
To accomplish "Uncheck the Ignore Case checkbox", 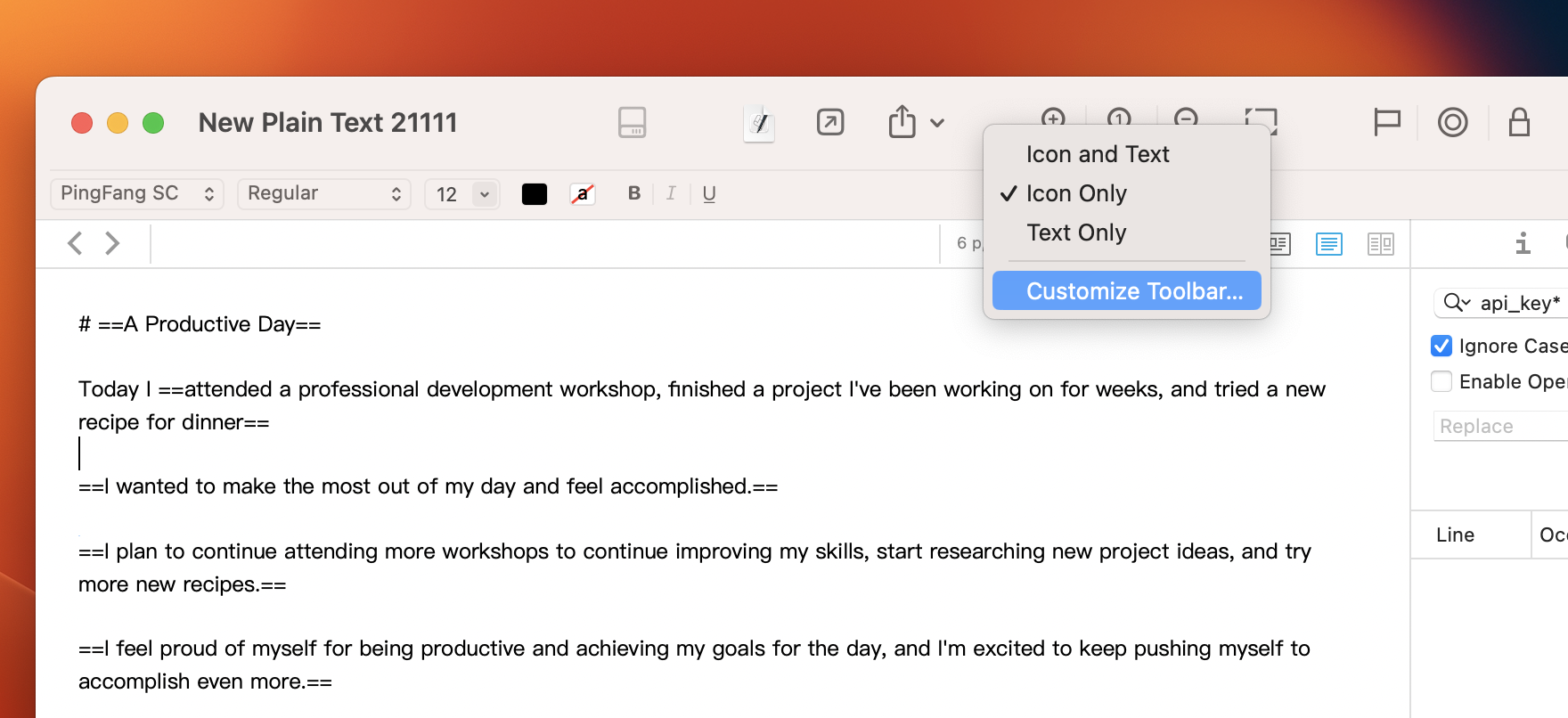I will click(x=1441, y=346).
